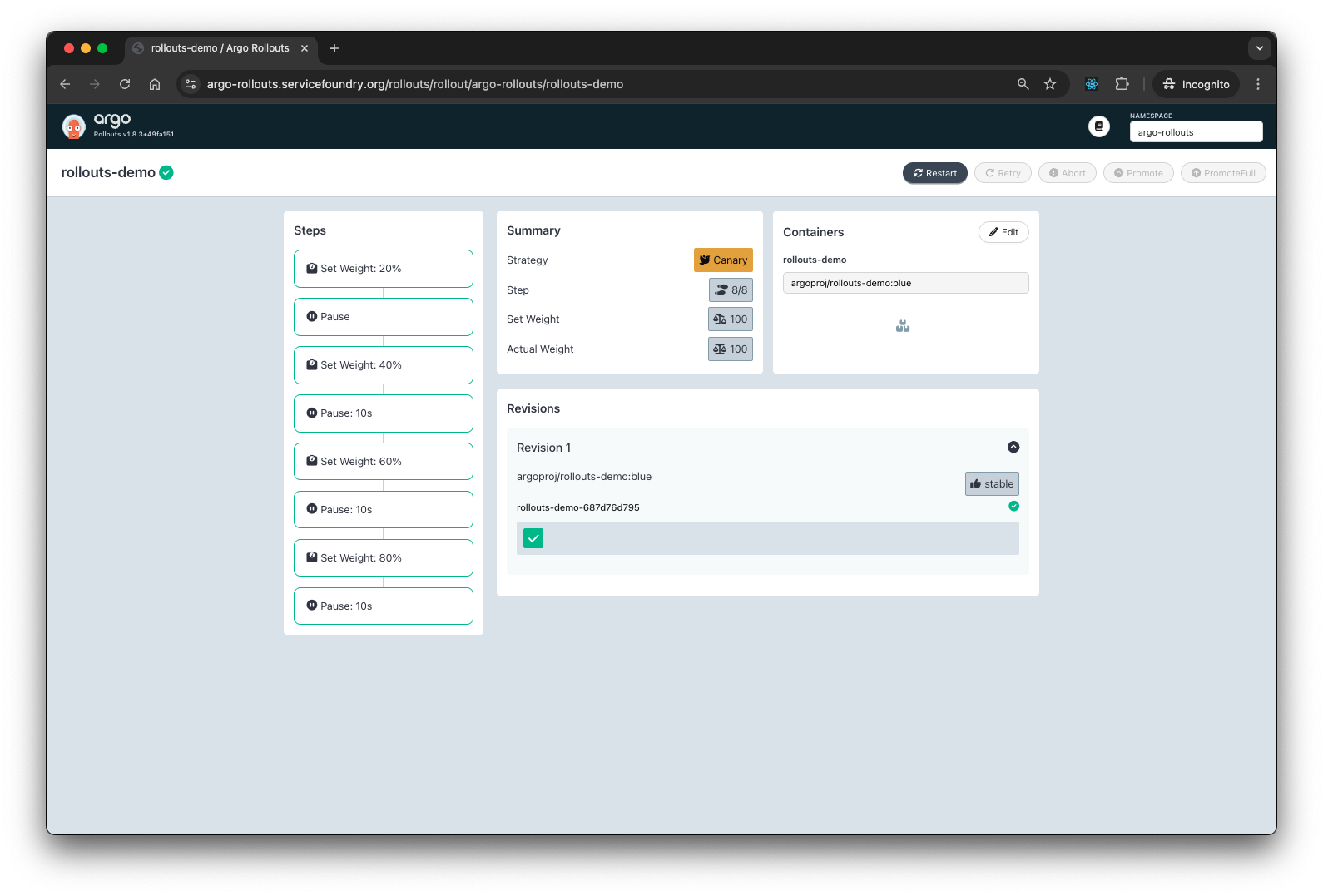Collapse Revision 1 details
The image size is (1323, 896).
pos(1013,447)
